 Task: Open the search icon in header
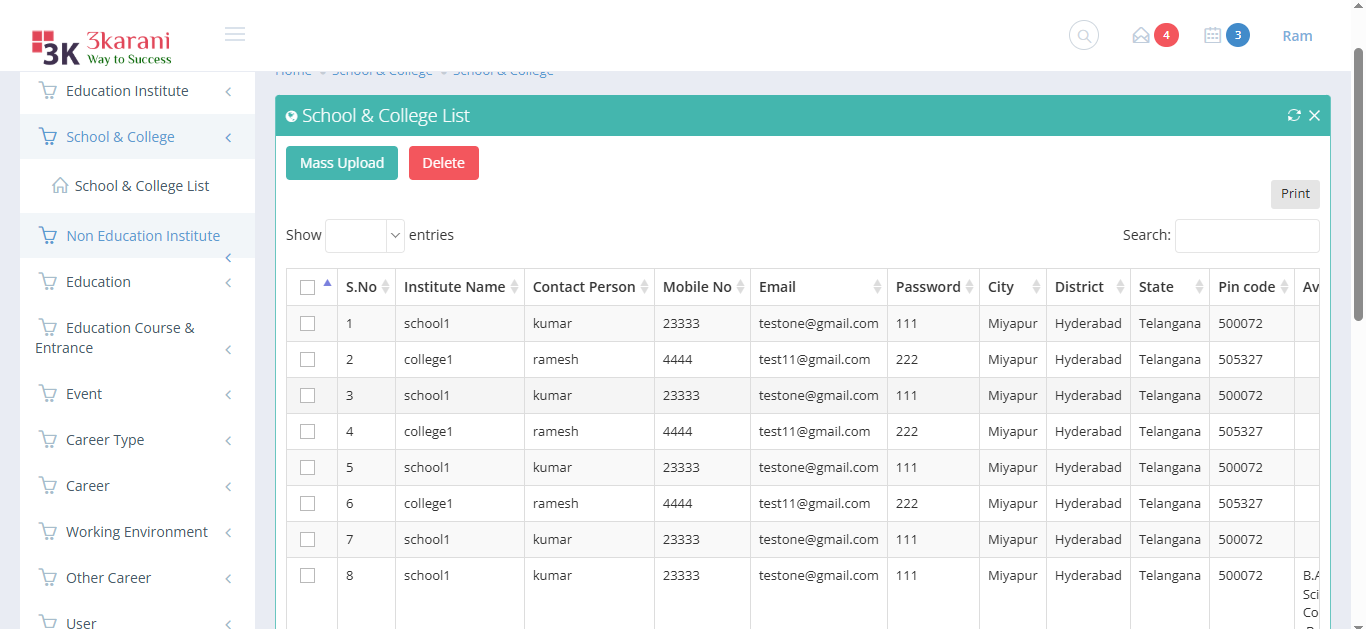[x=1083, y=36]
